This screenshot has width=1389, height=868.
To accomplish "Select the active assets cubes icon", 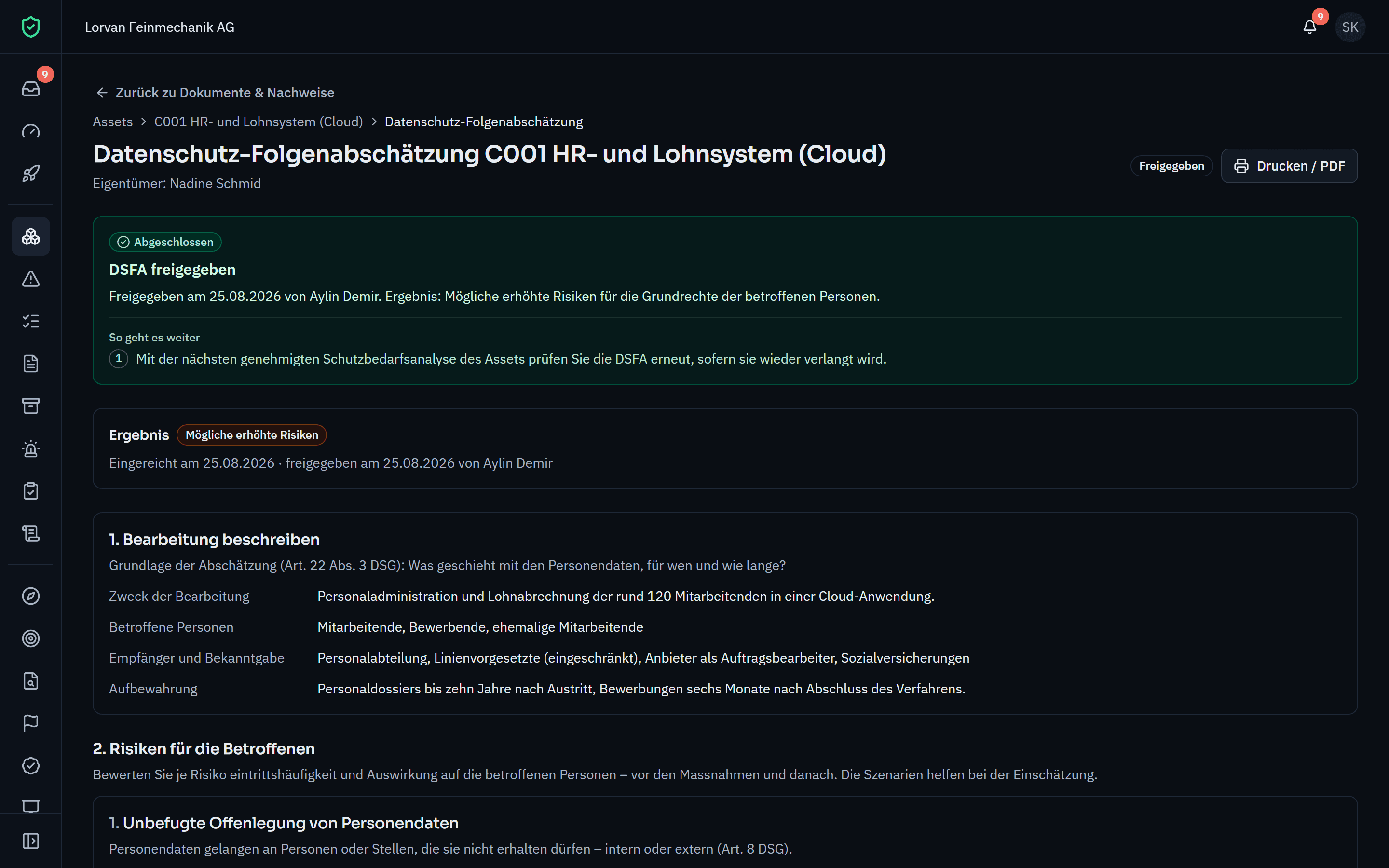I will tap(30, 236).
